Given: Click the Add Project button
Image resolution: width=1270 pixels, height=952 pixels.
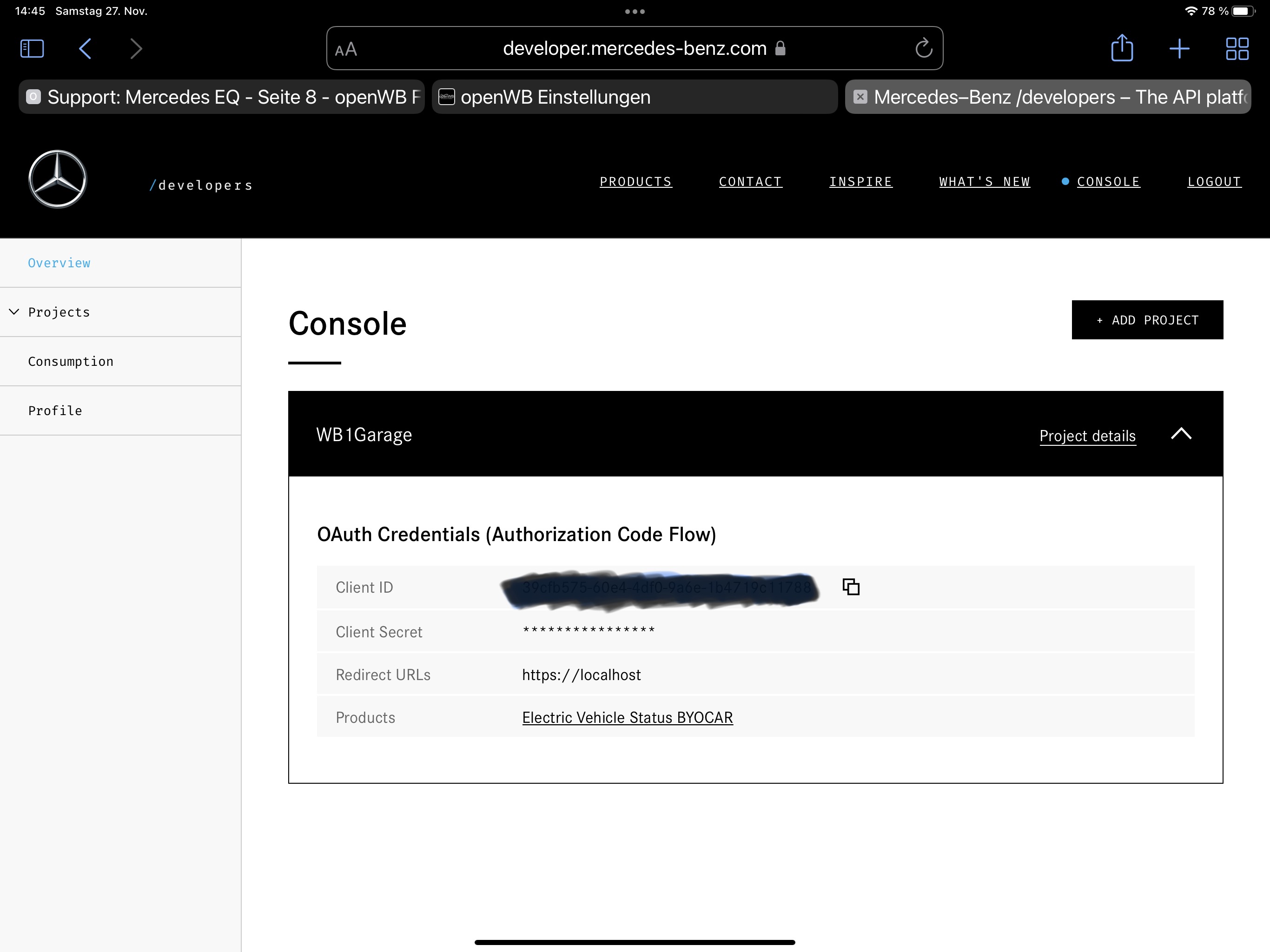Looking at the screenshot, I should tap(1146, 320).
